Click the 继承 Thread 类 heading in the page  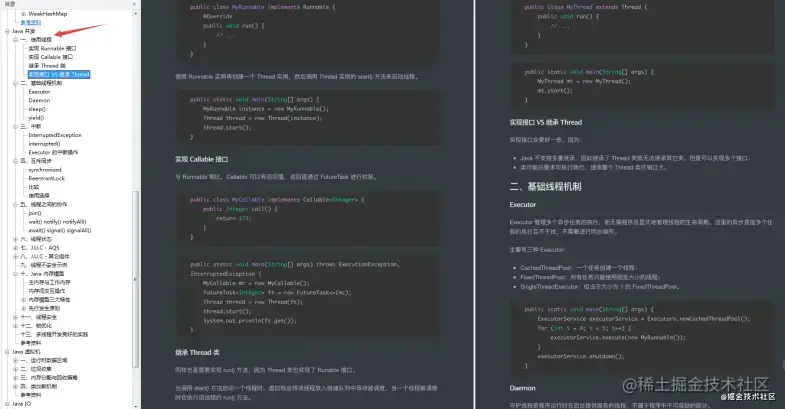(197, 352)
